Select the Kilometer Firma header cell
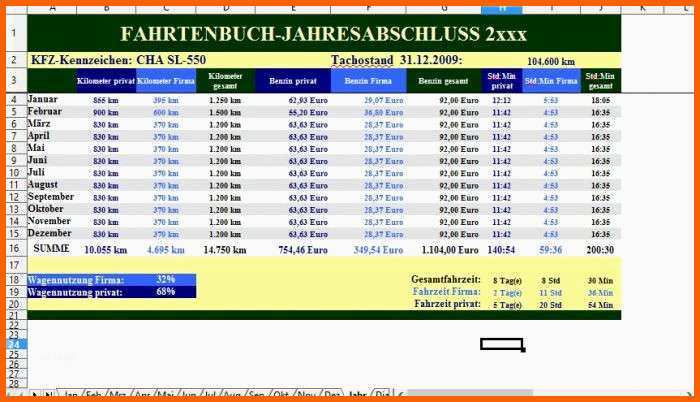Viewport: 700px width, 402px height. 166,81
